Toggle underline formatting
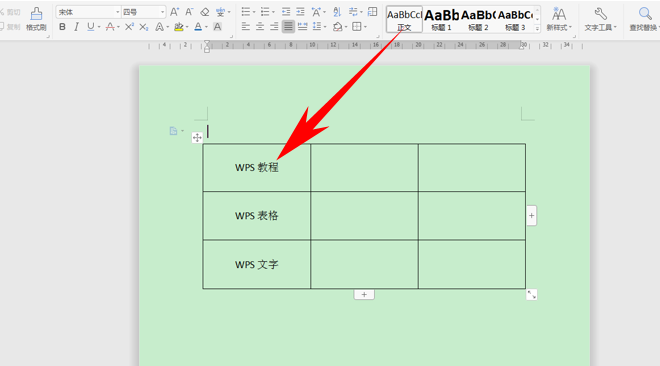The image size is (660, 366). pos(90,27)
